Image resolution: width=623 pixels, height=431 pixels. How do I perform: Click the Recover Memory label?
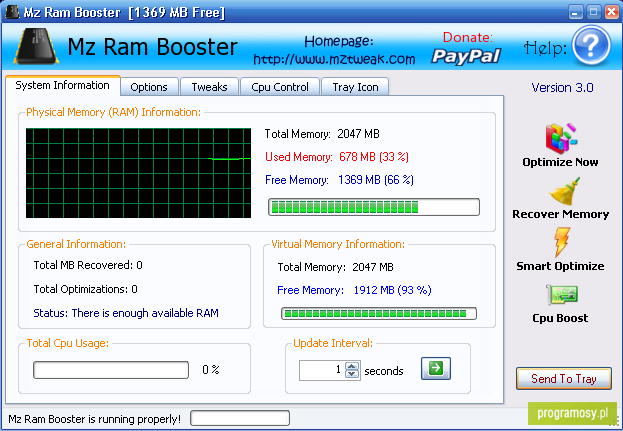click(x=561, y=214)
